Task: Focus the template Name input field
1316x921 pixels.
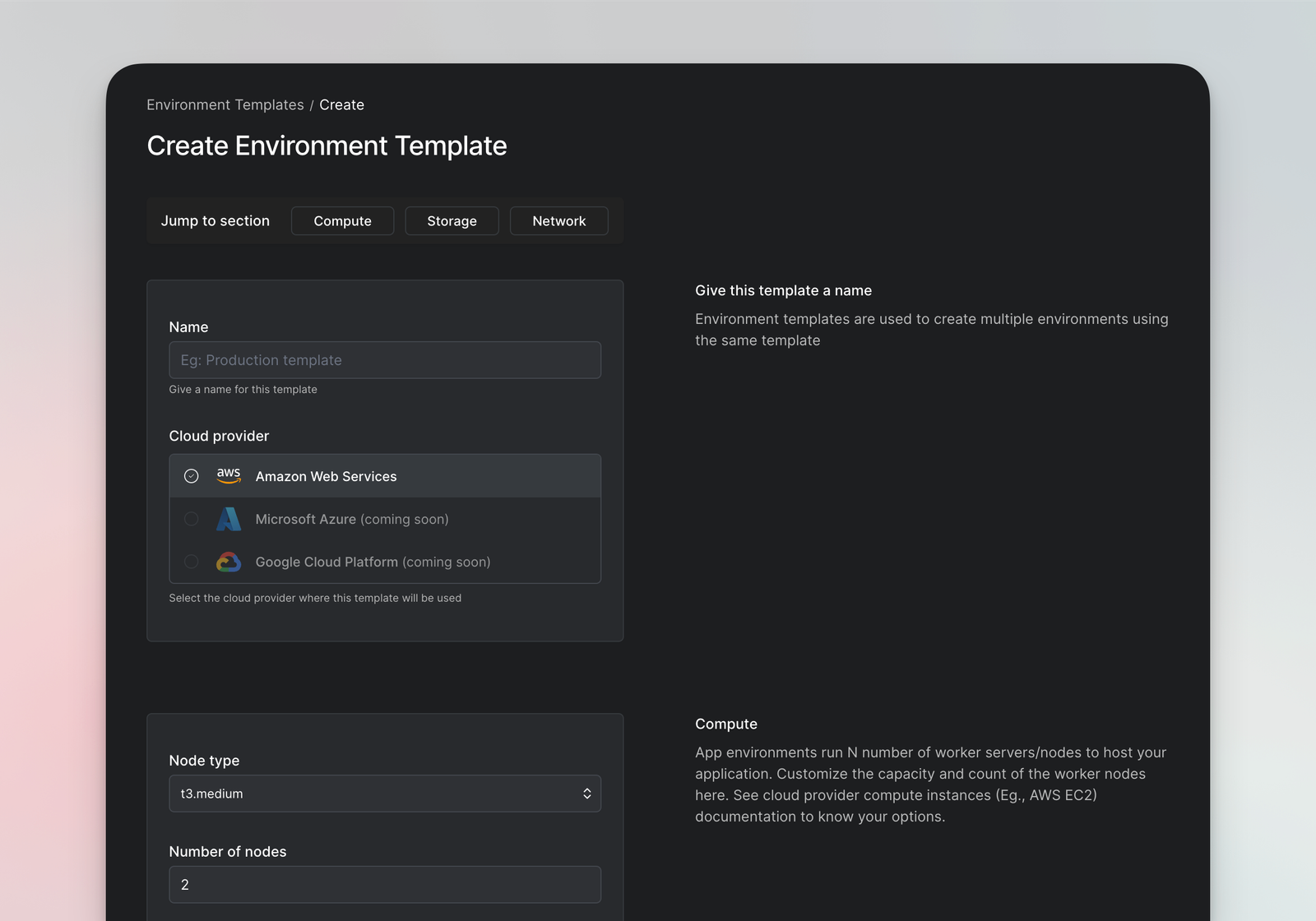Action: tap(384, 360)
